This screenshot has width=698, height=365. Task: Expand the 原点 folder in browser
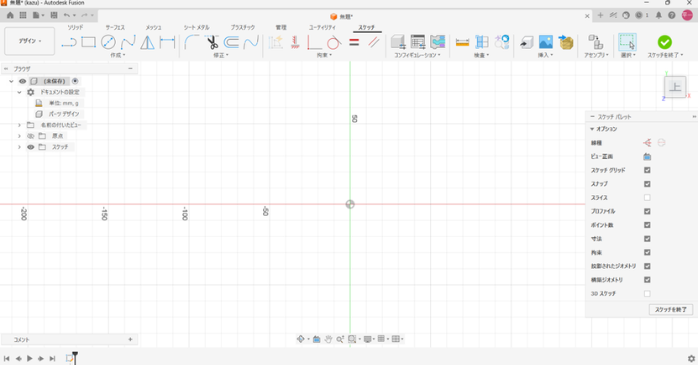pos(19,136)
